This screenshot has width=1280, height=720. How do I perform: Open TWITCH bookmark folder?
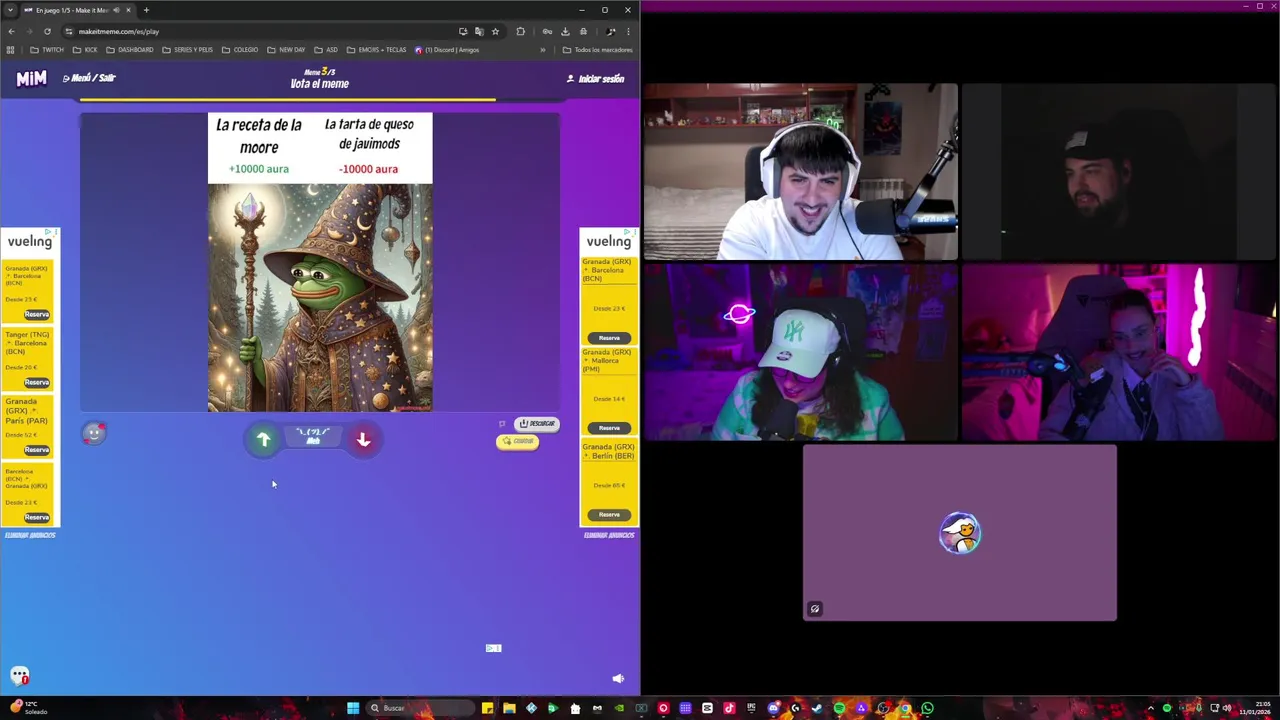click(x=47, y=50)
